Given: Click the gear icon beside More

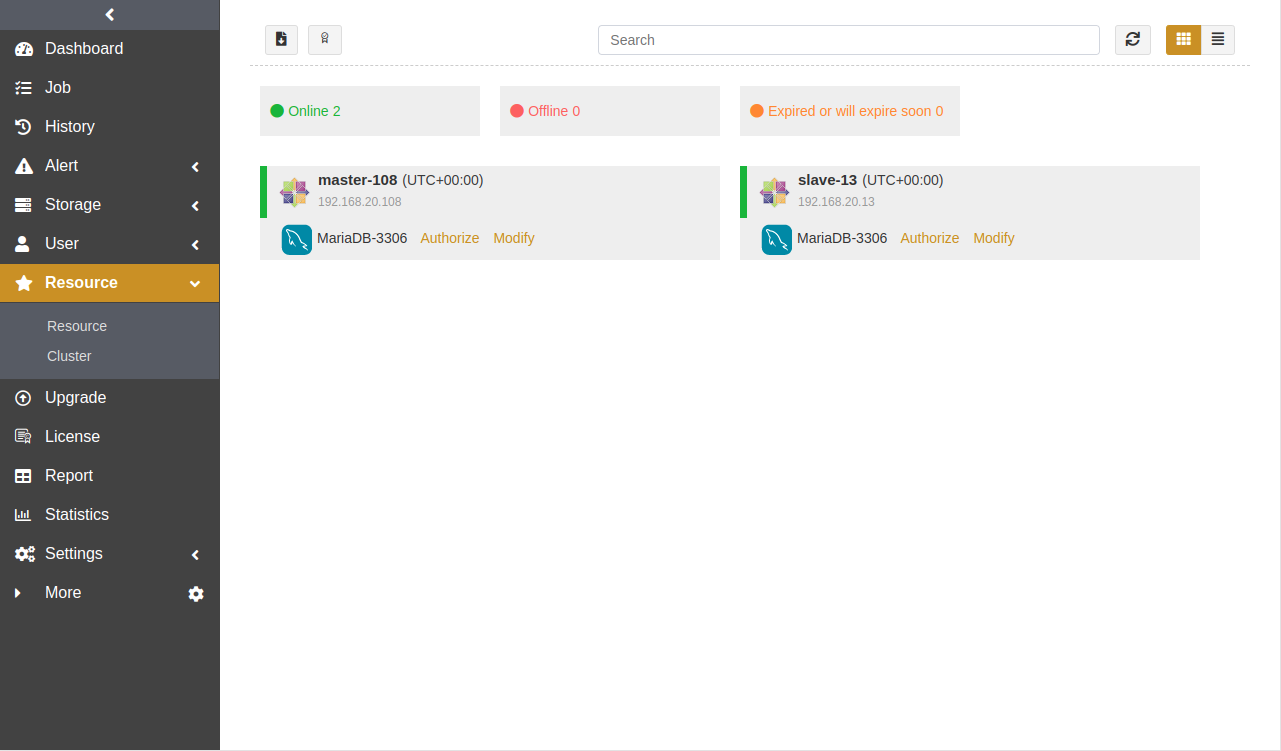Looking at the screenshot, I should click(196, 594).
